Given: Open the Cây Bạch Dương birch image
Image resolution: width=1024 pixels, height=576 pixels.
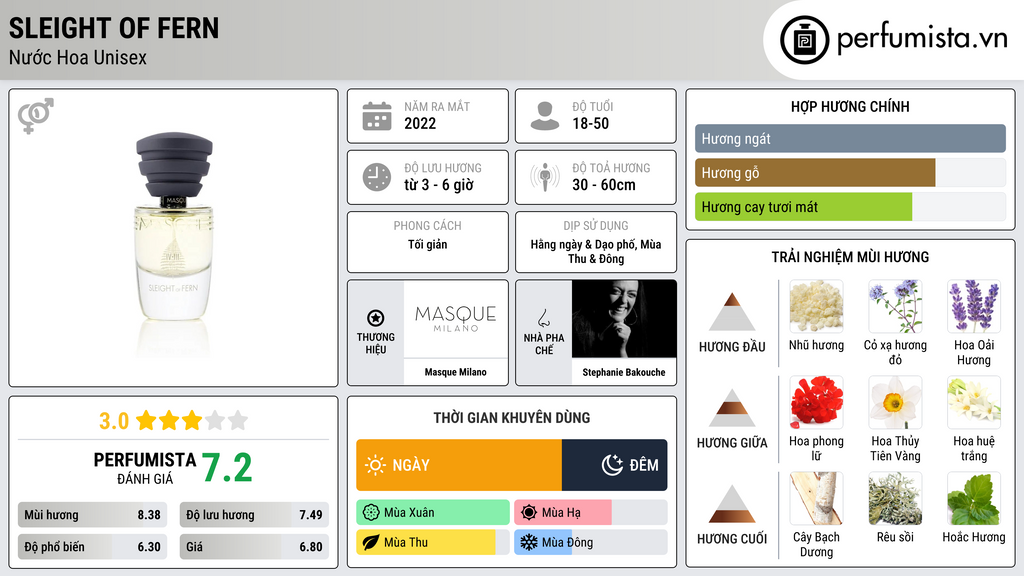Looking at the screenshot, I should (x=816, y=498).
